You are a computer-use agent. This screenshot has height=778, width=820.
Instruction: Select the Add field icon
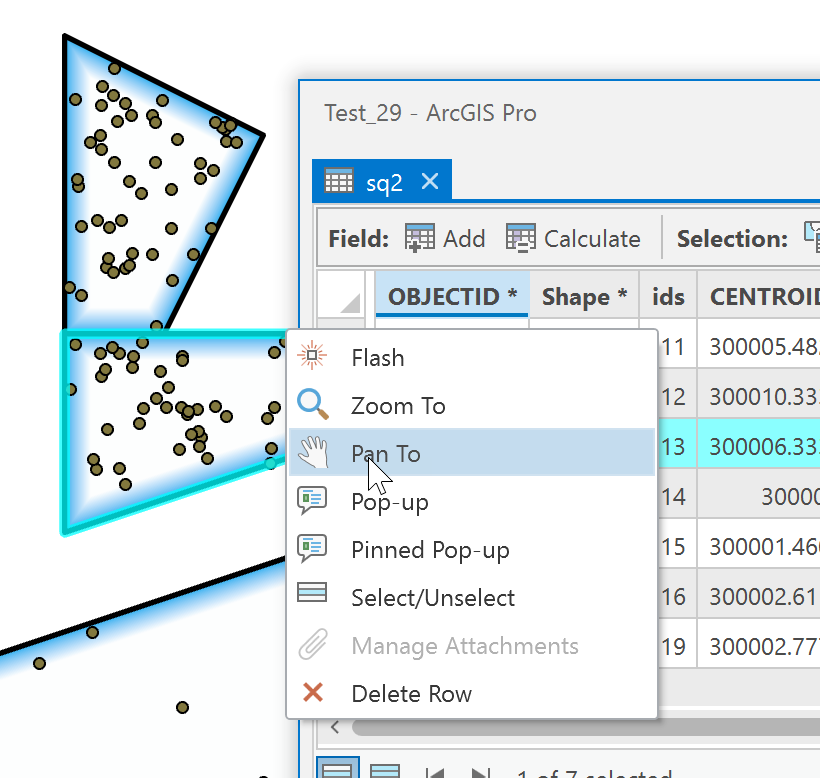coord(420,238)
